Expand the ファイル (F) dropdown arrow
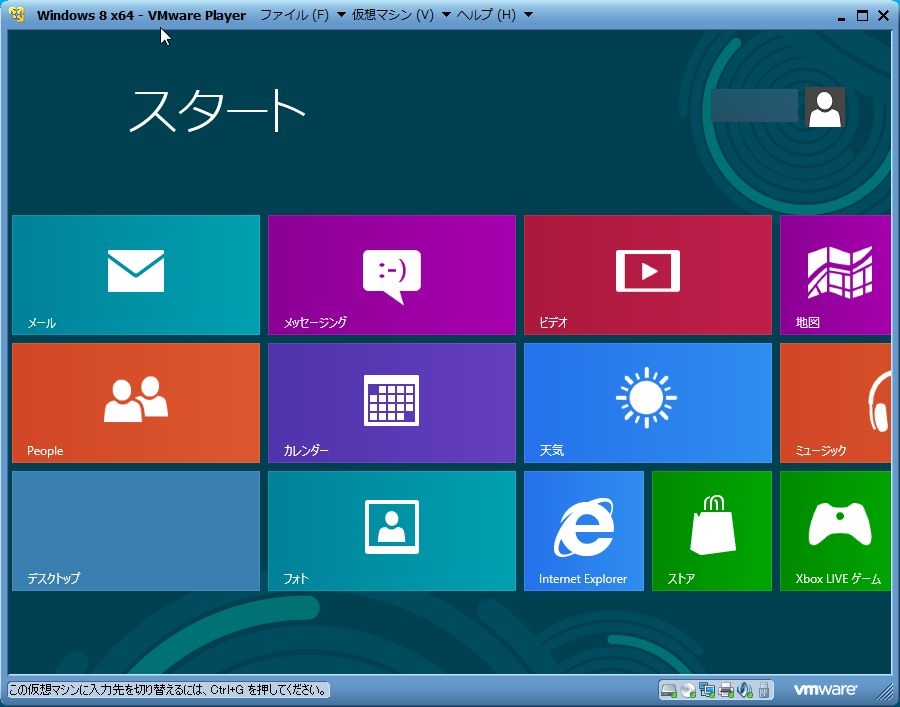The width and height of the screenshot is (900, 707). (x=341, y=15)
